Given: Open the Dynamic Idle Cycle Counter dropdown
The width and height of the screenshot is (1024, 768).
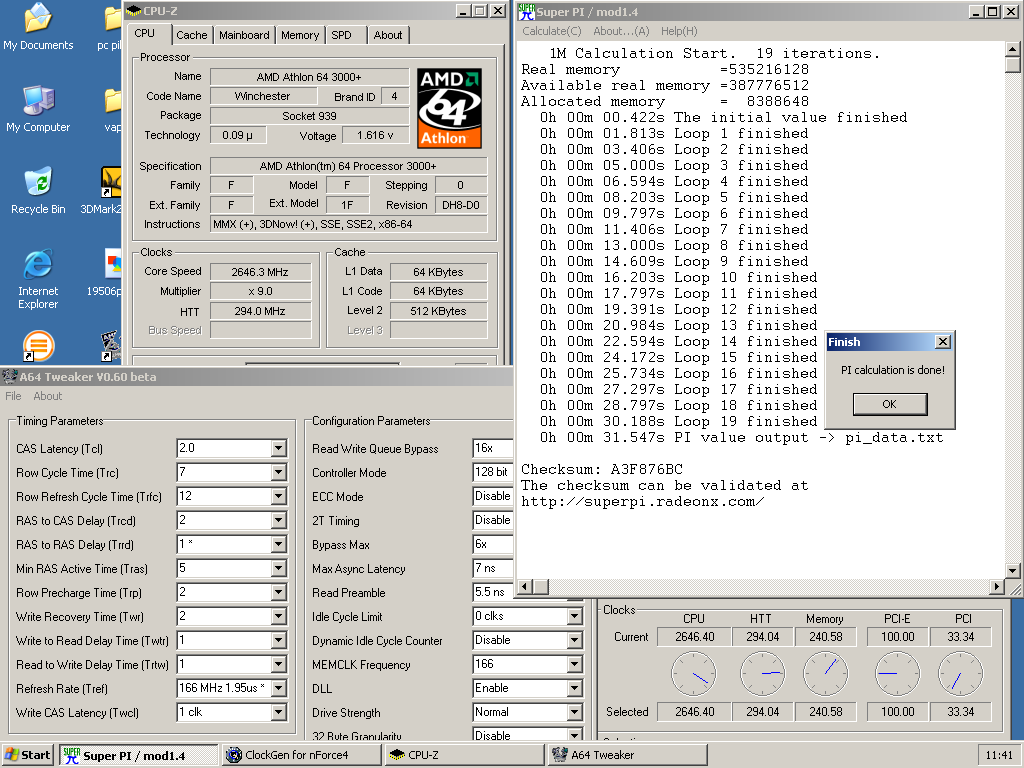Looking at the screenshot, I should [x=575, y=641].
